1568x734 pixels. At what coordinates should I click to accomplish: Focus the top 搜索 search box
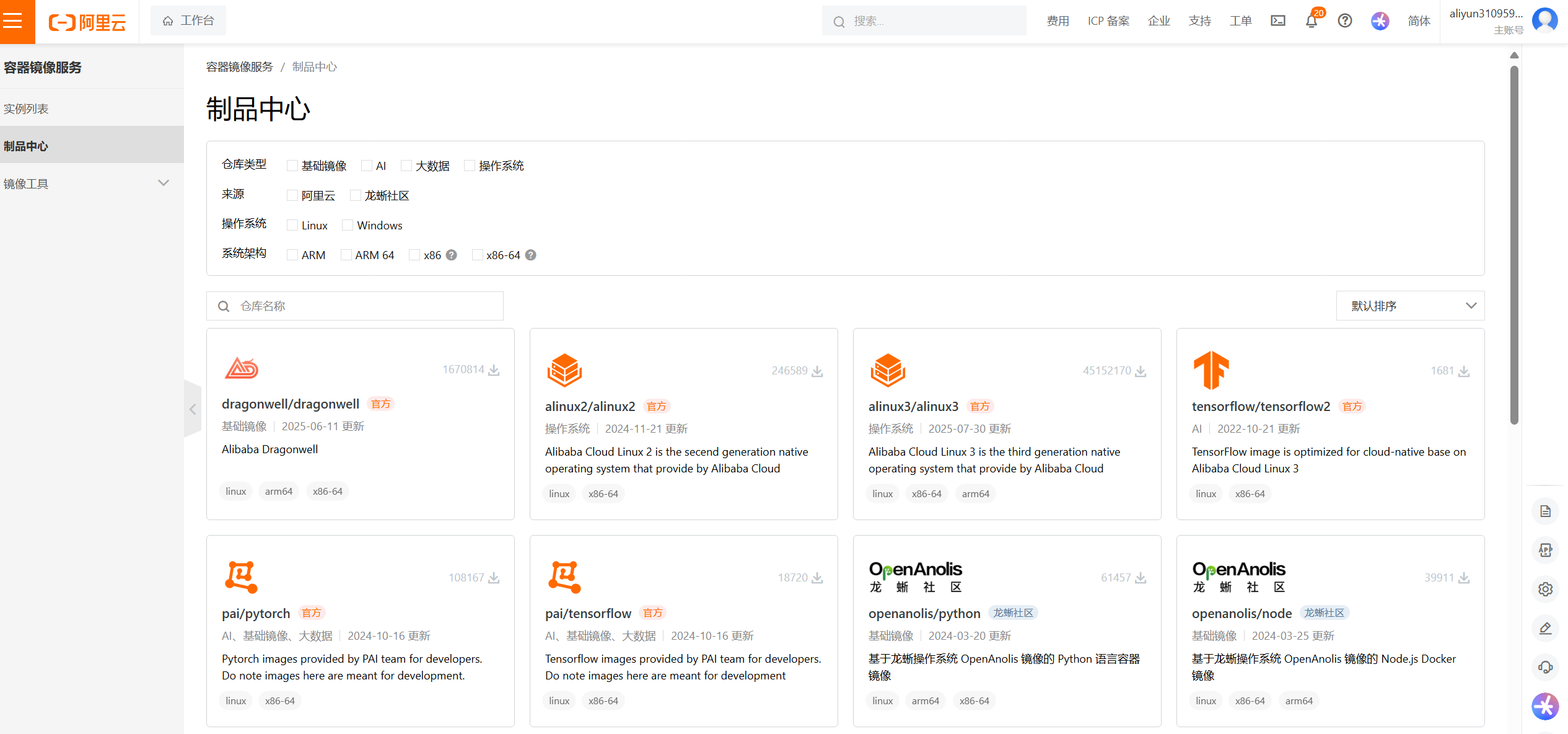pos(924,21)
